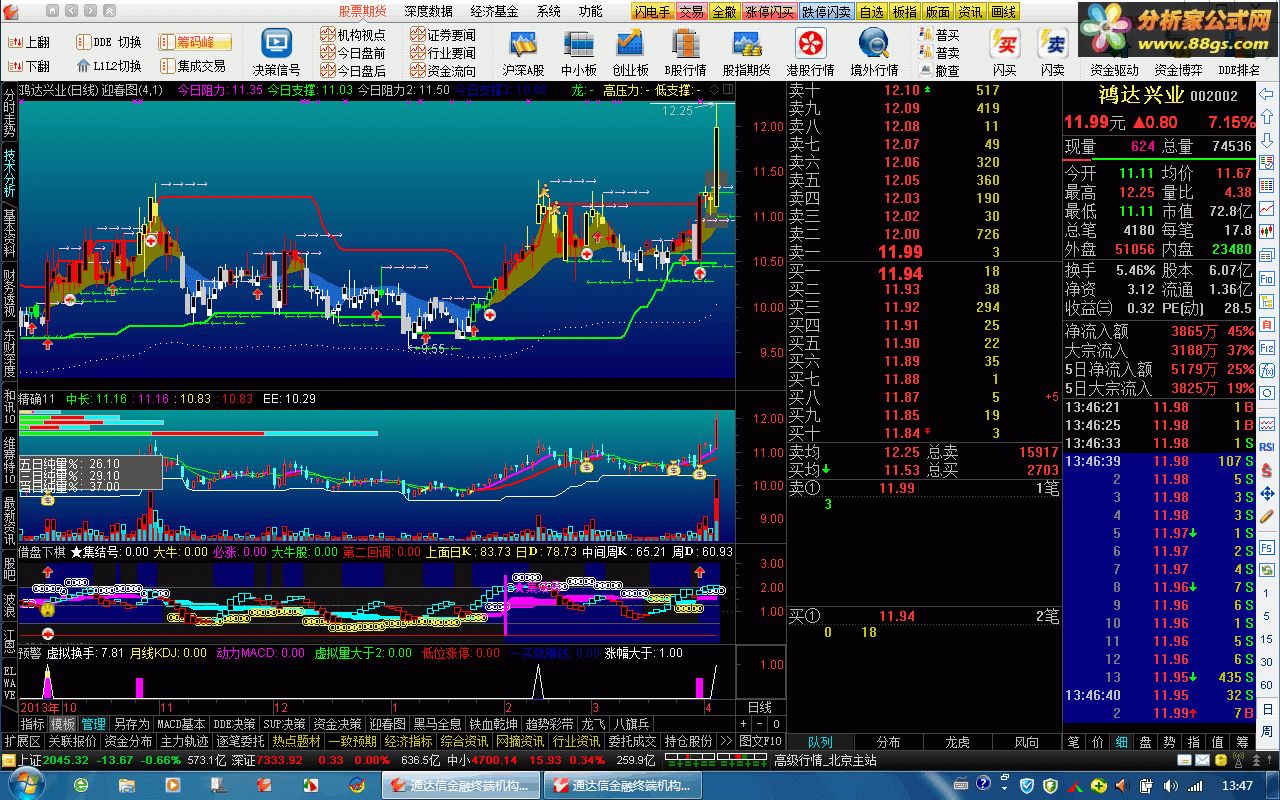
Task: Open the 中小板 board icon
Action: [x=578, y=45]
